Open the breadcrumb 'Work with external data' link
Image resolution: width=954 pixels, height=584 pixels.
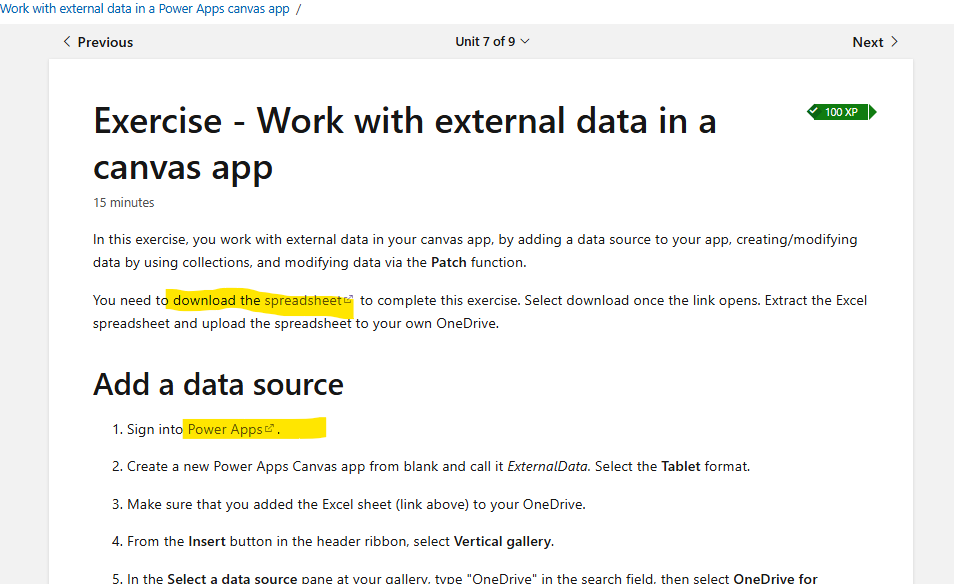(143, 8)
